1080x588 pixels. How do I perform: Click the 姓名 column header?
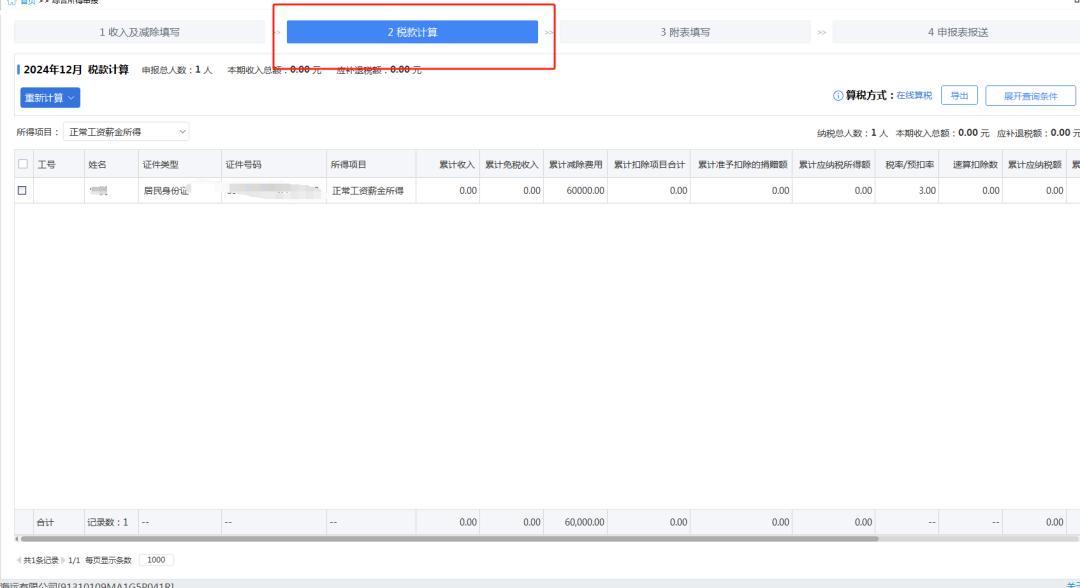point(97,164)
